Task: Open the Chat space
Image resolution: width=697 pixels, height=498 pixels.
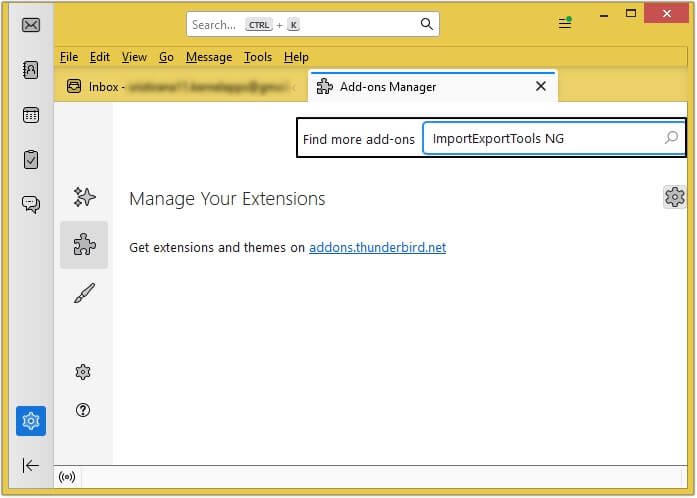Action: click(31, 205)
